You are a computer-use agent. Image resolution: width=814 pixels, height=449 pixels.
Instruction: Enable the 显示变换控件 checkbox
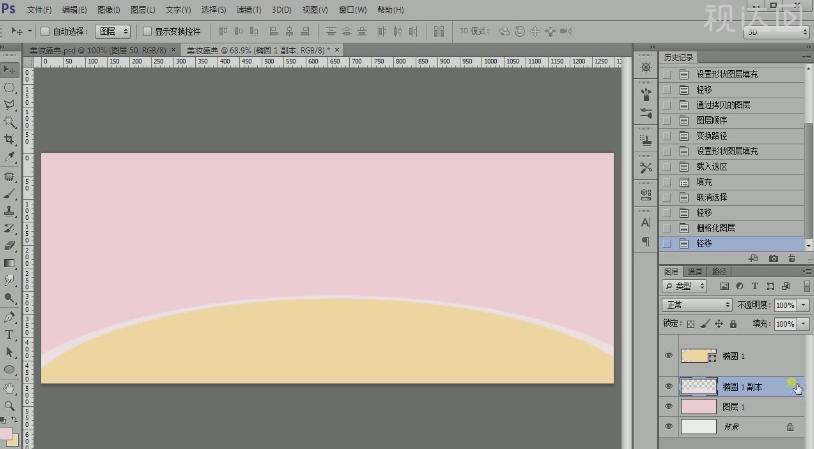147,32
